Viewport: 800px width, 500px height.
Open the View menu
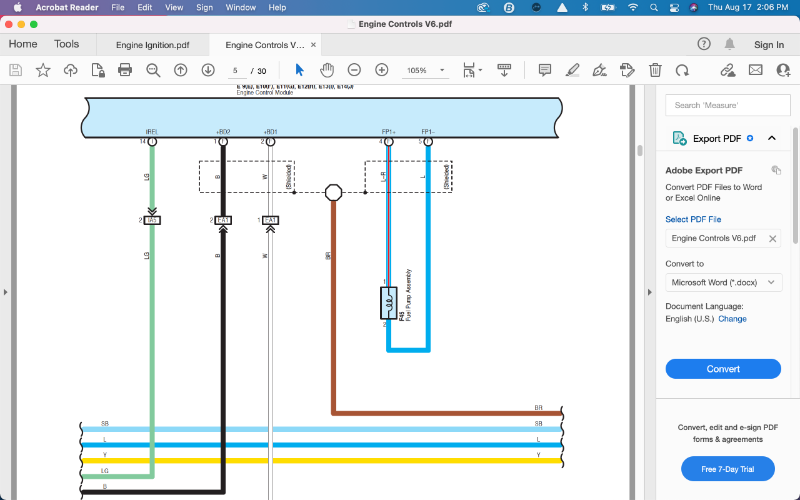[x=173, y=7]
